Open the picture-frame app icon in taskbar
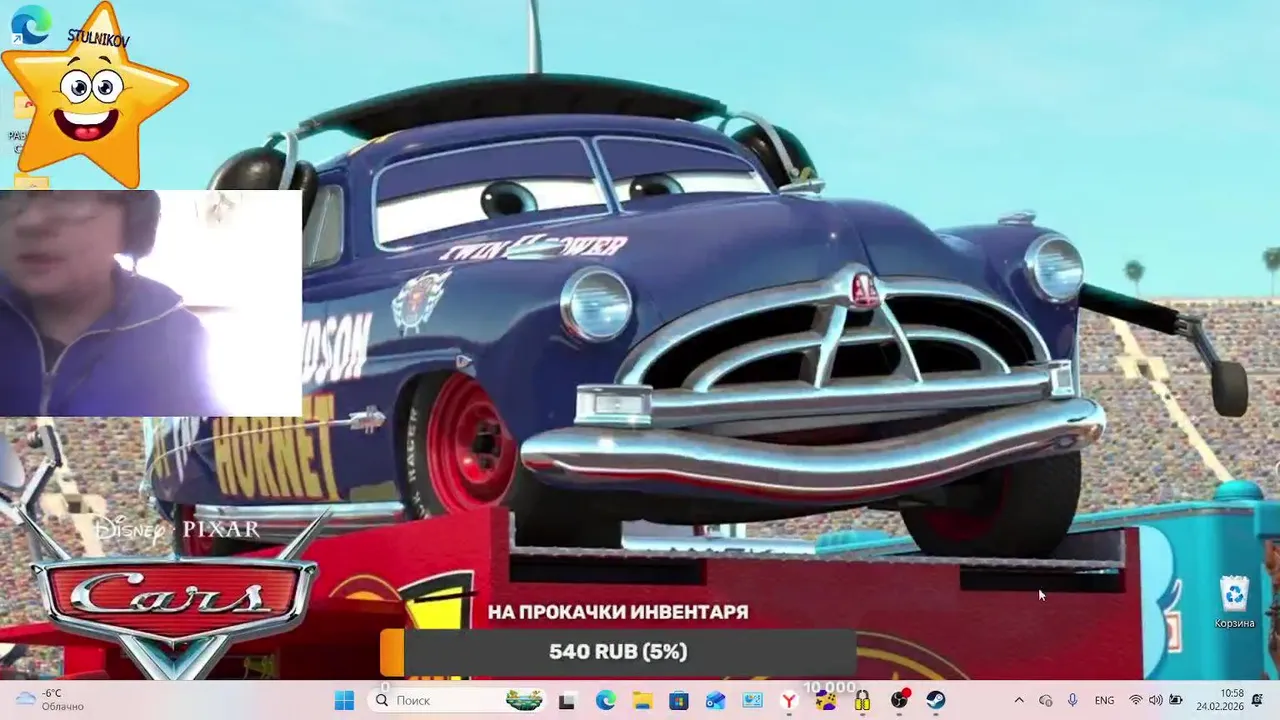The width and height of the screenshot is (1280, 720). click(x=752, y=701)
